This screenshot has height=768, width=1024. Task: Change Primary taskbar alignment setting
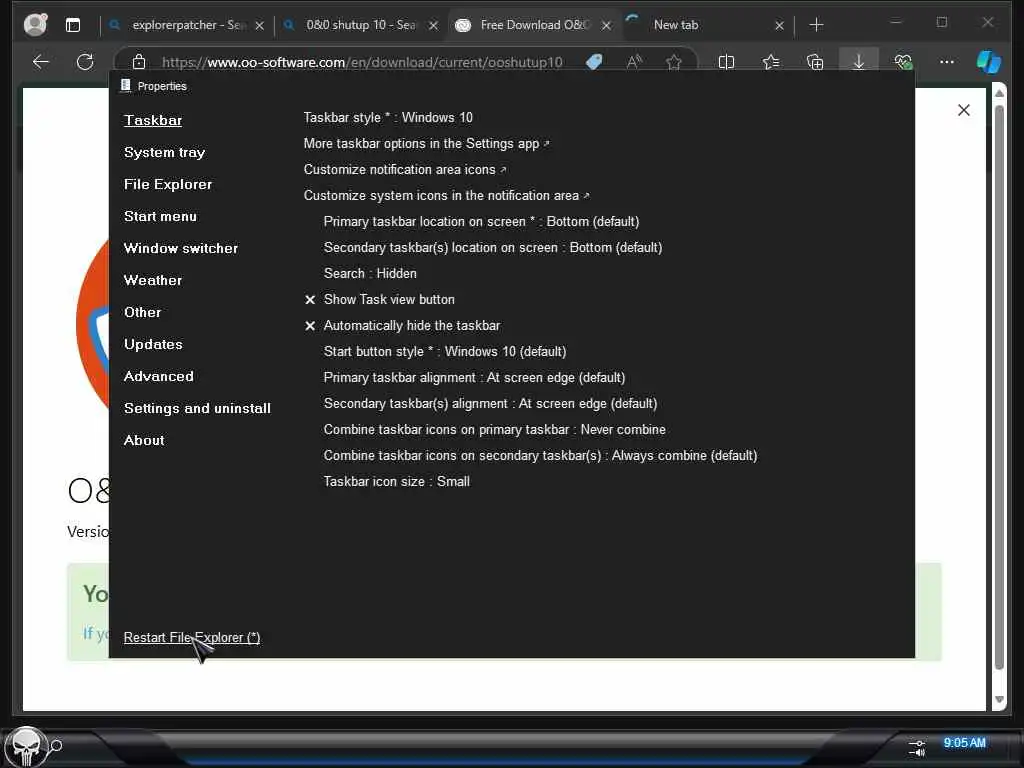[x=474, y=377]
